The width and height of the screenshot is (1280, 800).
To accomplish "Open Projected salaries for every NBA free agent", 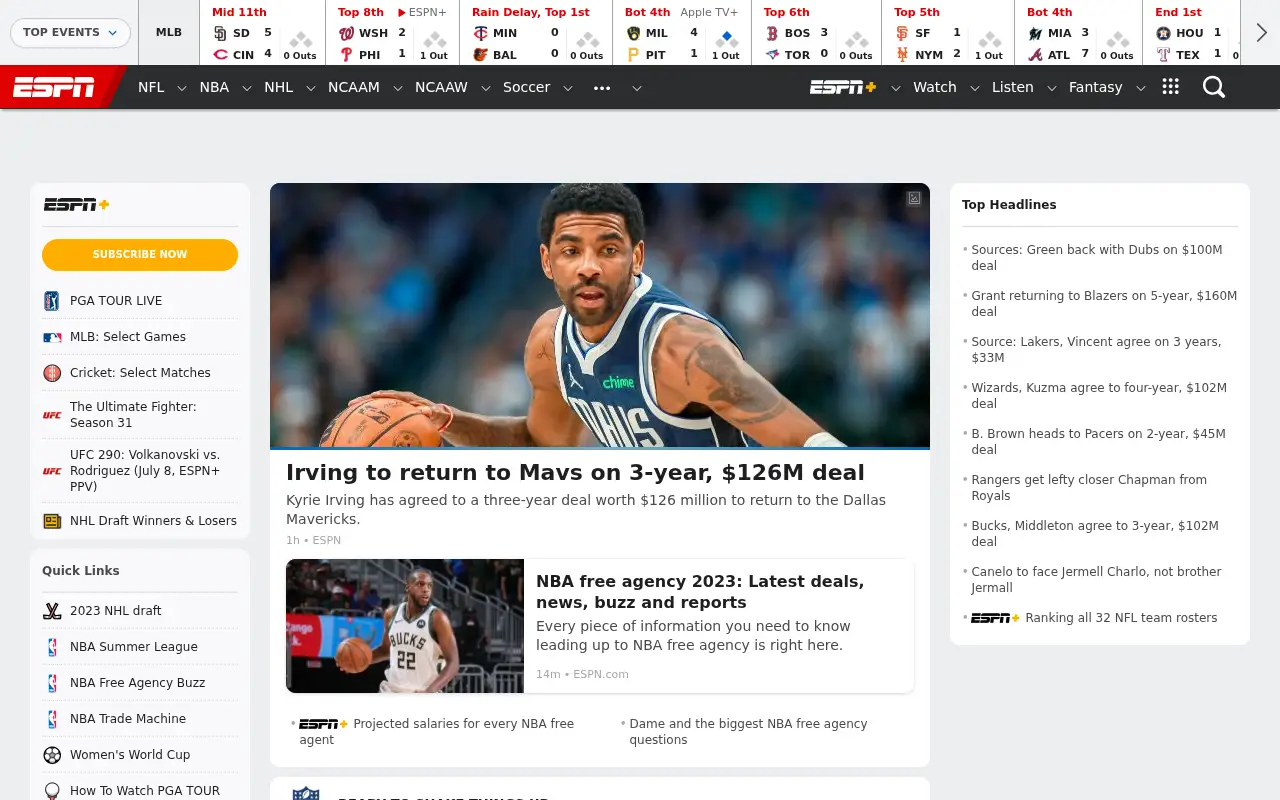I will click(437, 732).
